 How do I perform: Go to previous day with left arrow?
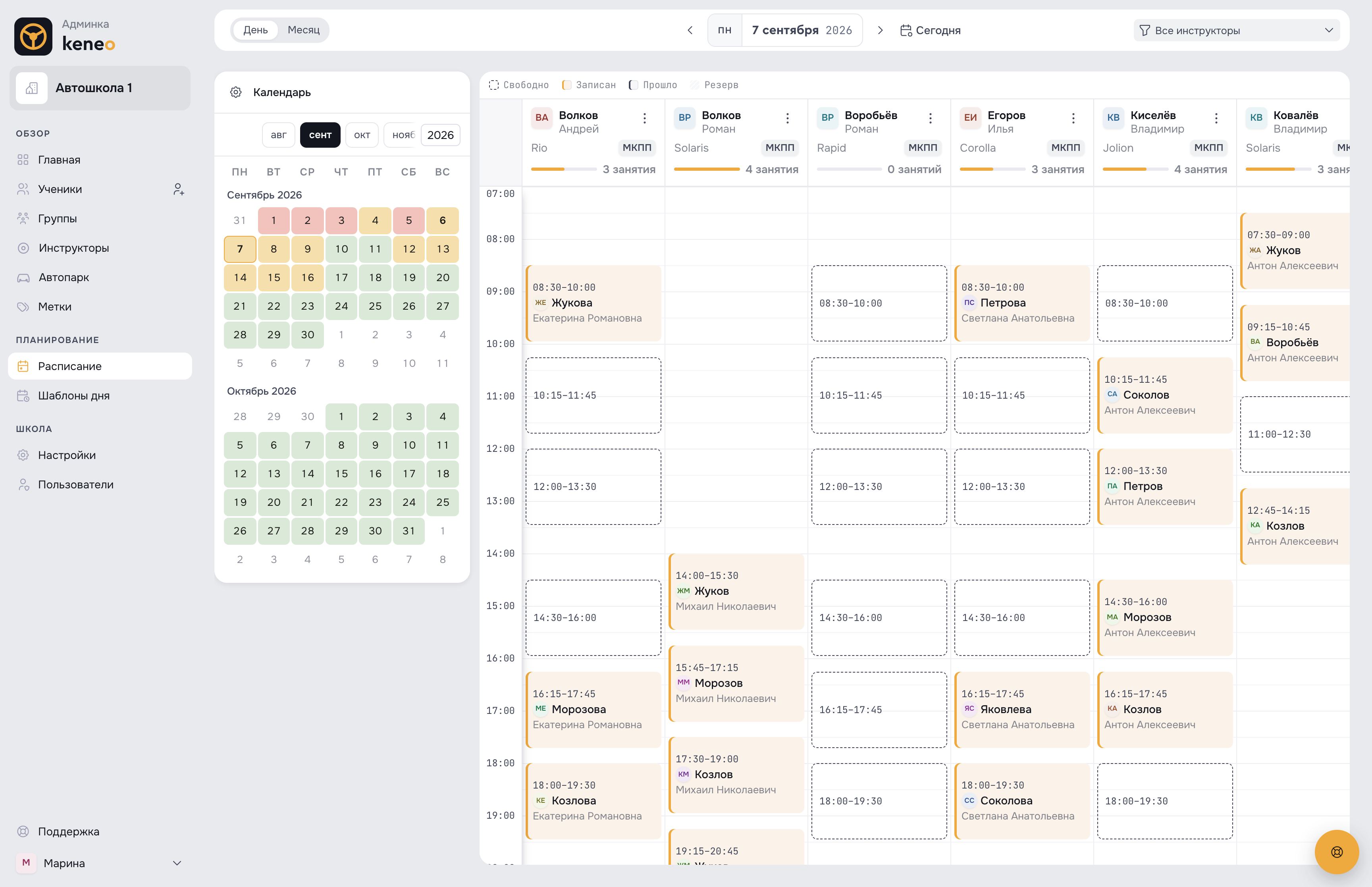click(x=690, y=30)
